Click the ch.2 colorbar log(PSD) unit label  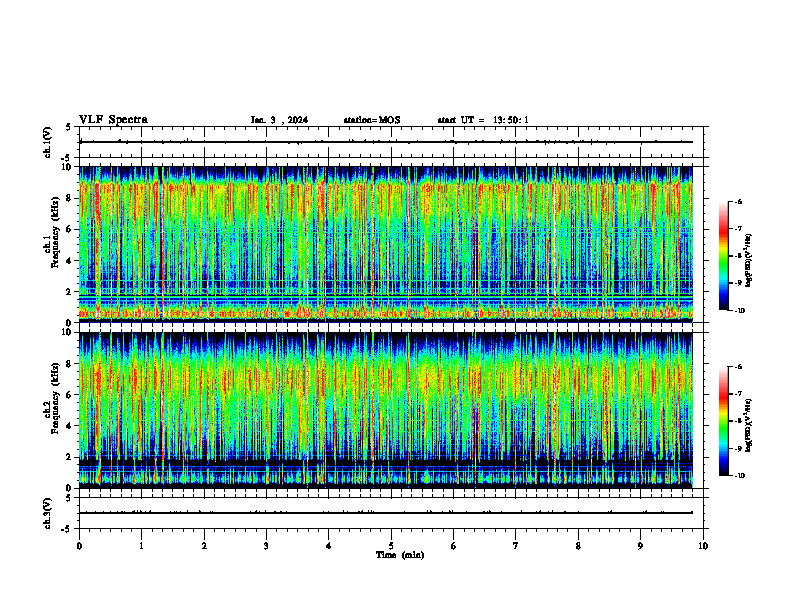(749, 425)
